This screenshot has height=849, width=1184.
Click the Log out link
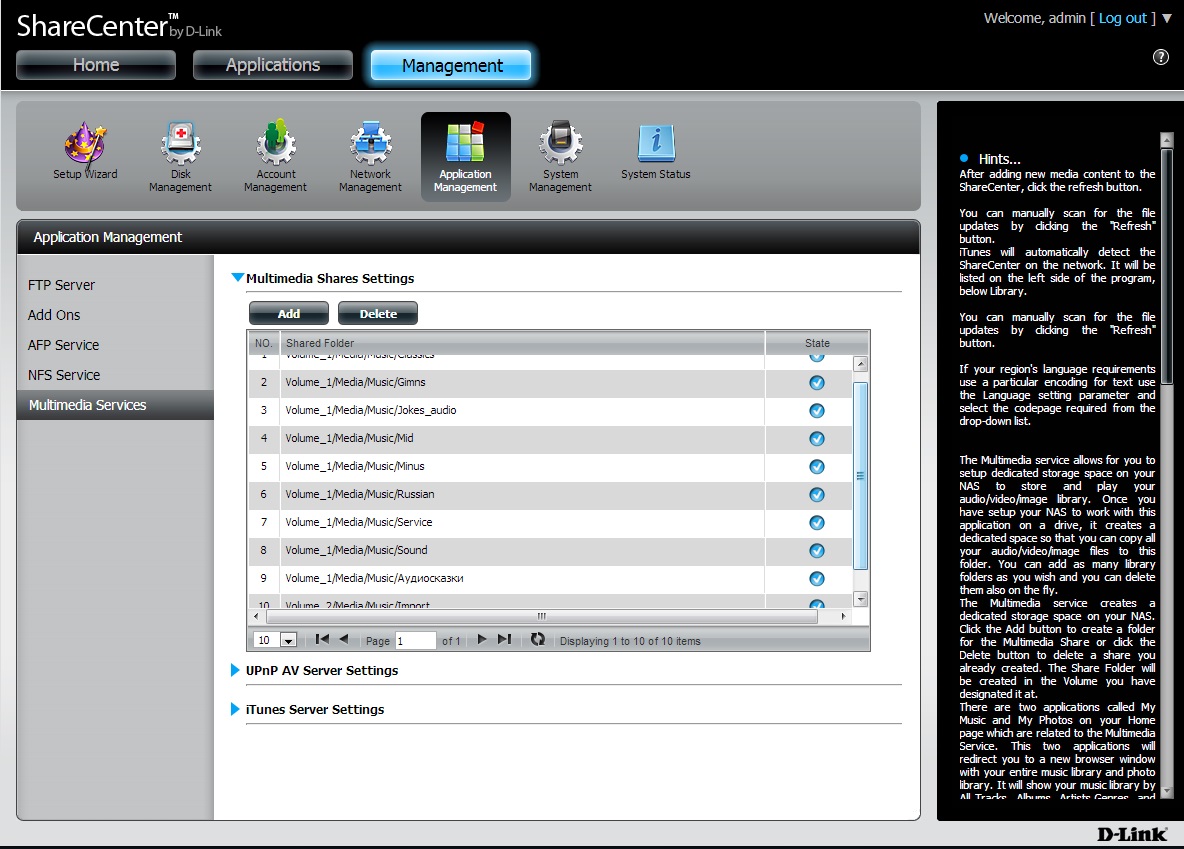pos(1122,18)
